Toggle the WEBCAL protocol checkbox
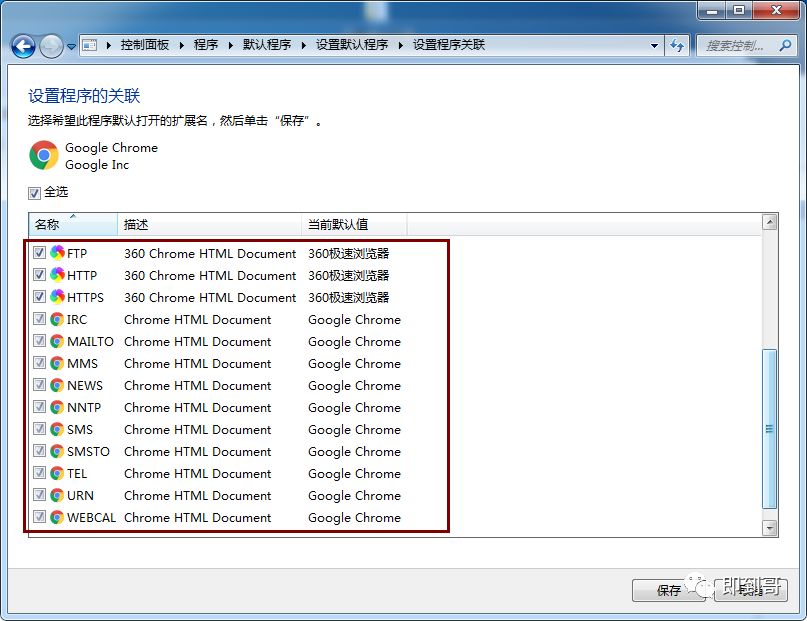The height and width of the screenshot is (621, 807). pyautogui.click(x=39, y=517)
